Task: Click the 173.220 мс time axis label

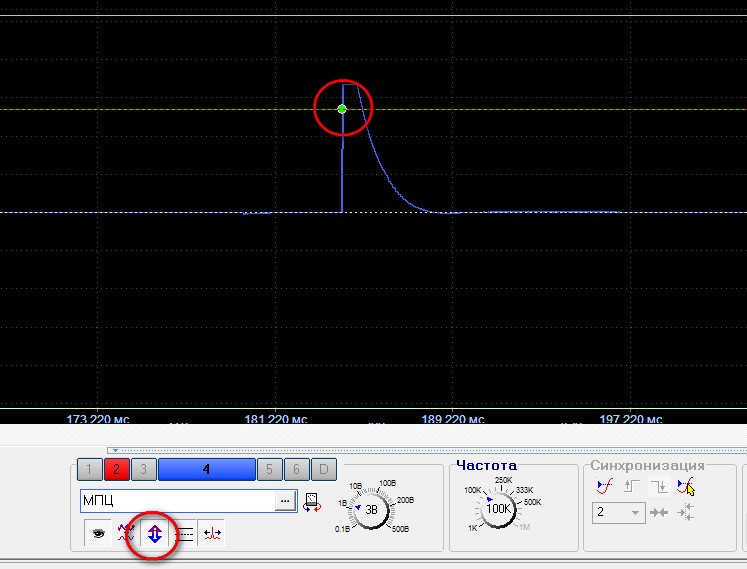Action: (98, 419)
